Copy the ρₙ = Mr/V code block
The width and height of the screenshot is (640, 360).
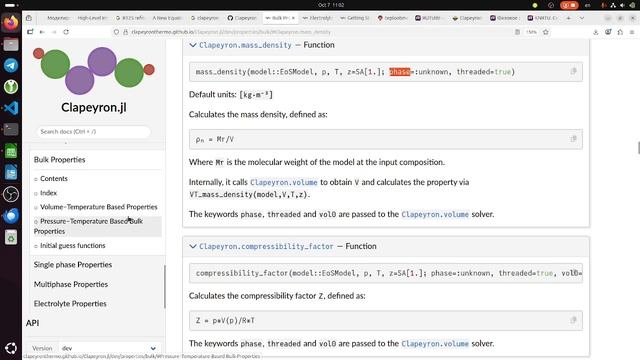573,139
